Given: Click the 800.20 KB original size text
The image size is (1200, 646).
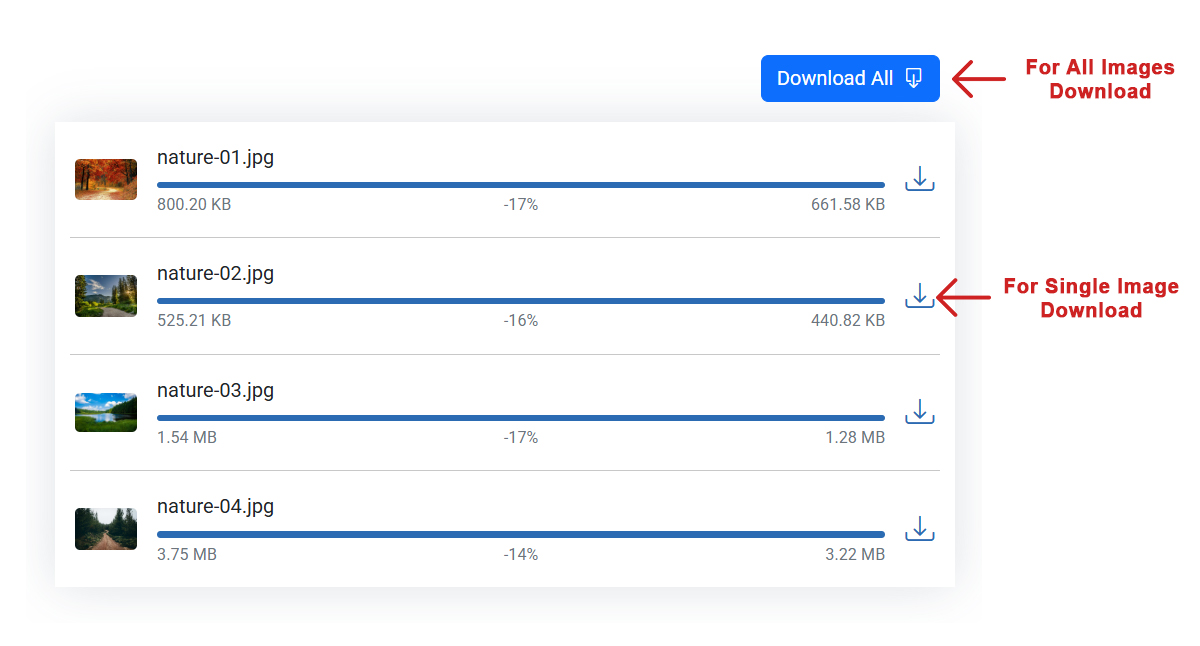Looking at the screenshot, I should coord(194,204).
